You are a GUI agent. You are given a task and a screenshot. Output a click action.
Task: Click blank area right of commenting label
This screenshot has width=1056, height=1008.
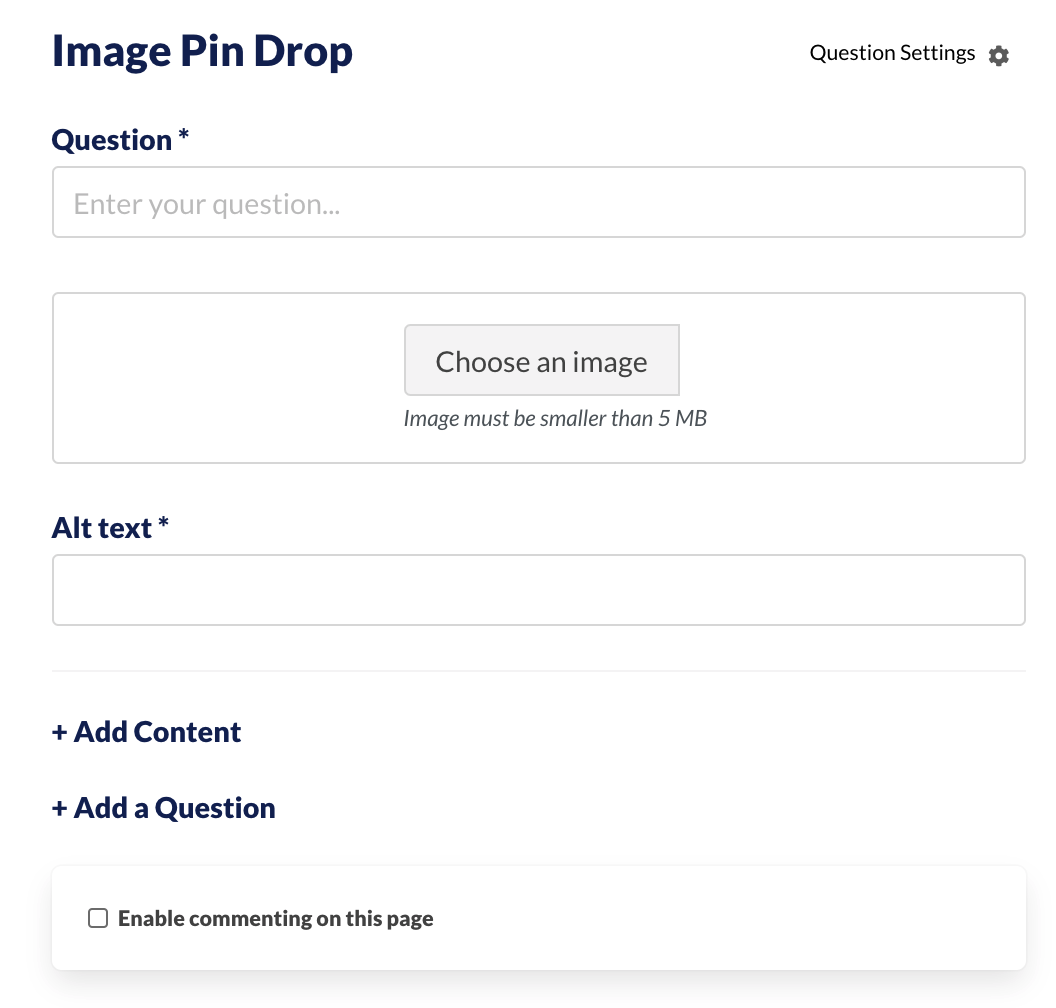coord(727,918)
